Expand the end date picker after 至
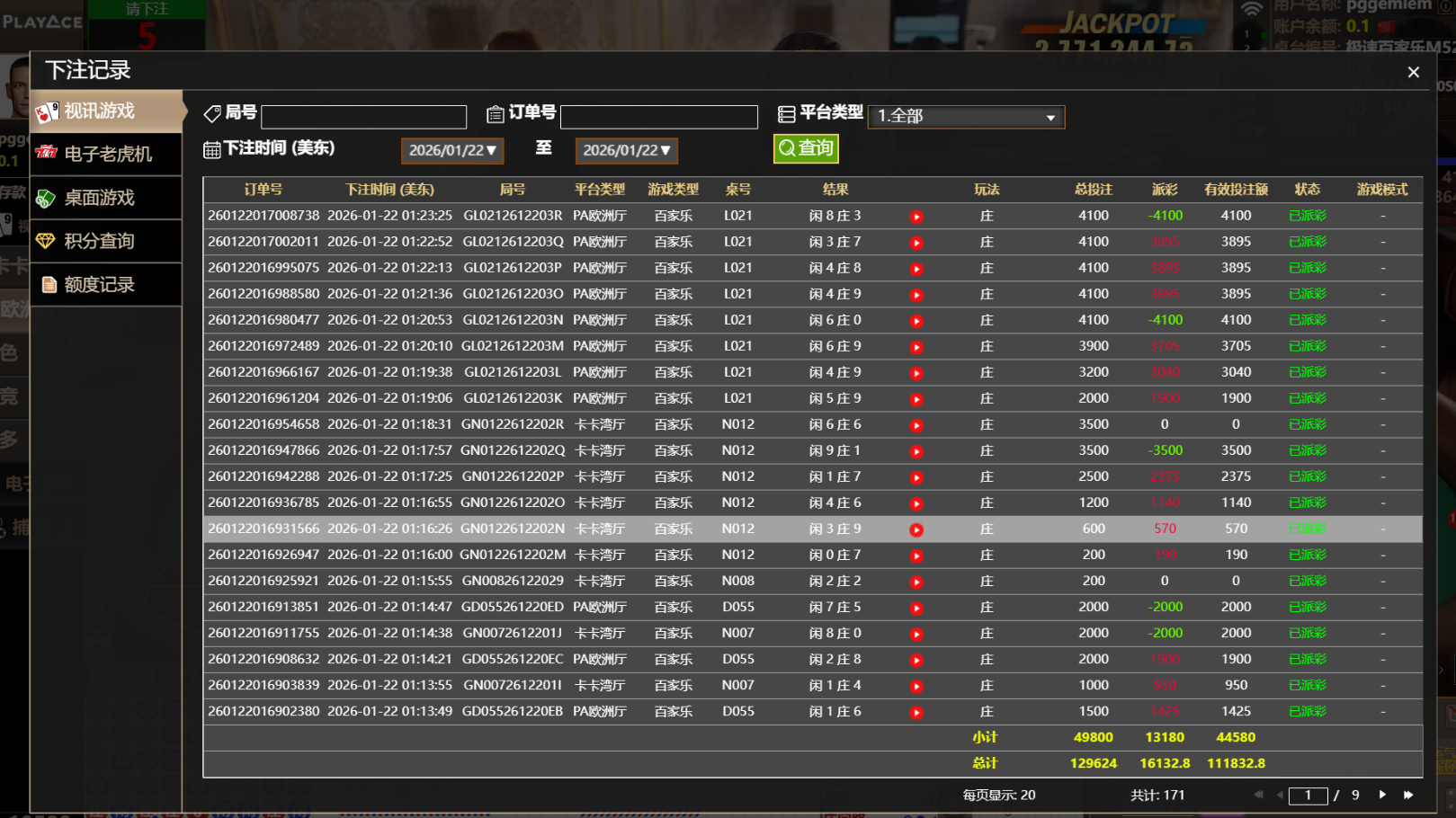 pyautogui.click(x=626, y=151)
